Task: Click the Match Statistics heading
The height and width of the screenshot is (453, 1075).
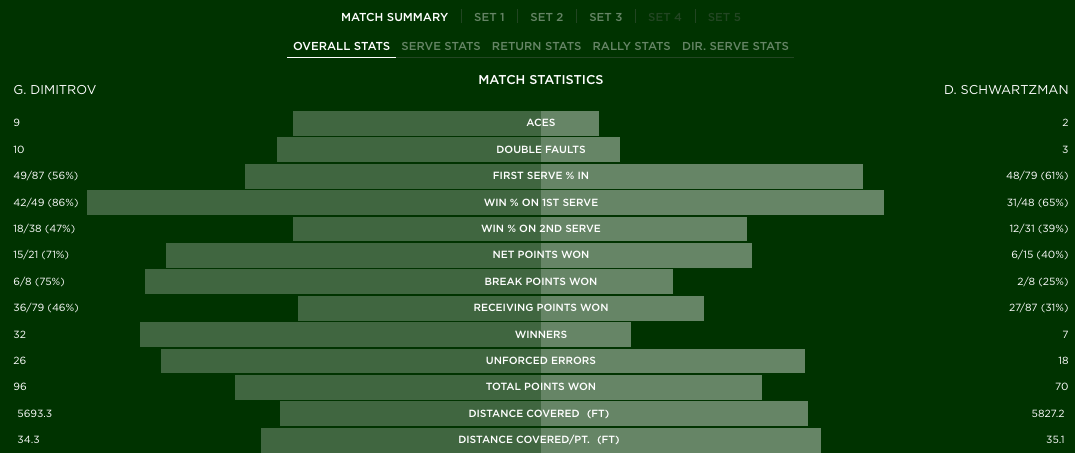Action: (541, 79)
